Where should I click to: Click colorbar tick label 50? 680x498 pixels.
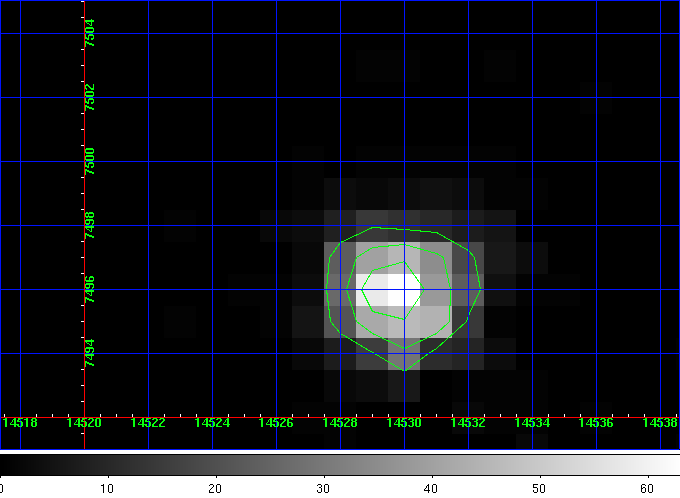pyautogui.click(x=539, y=489)
